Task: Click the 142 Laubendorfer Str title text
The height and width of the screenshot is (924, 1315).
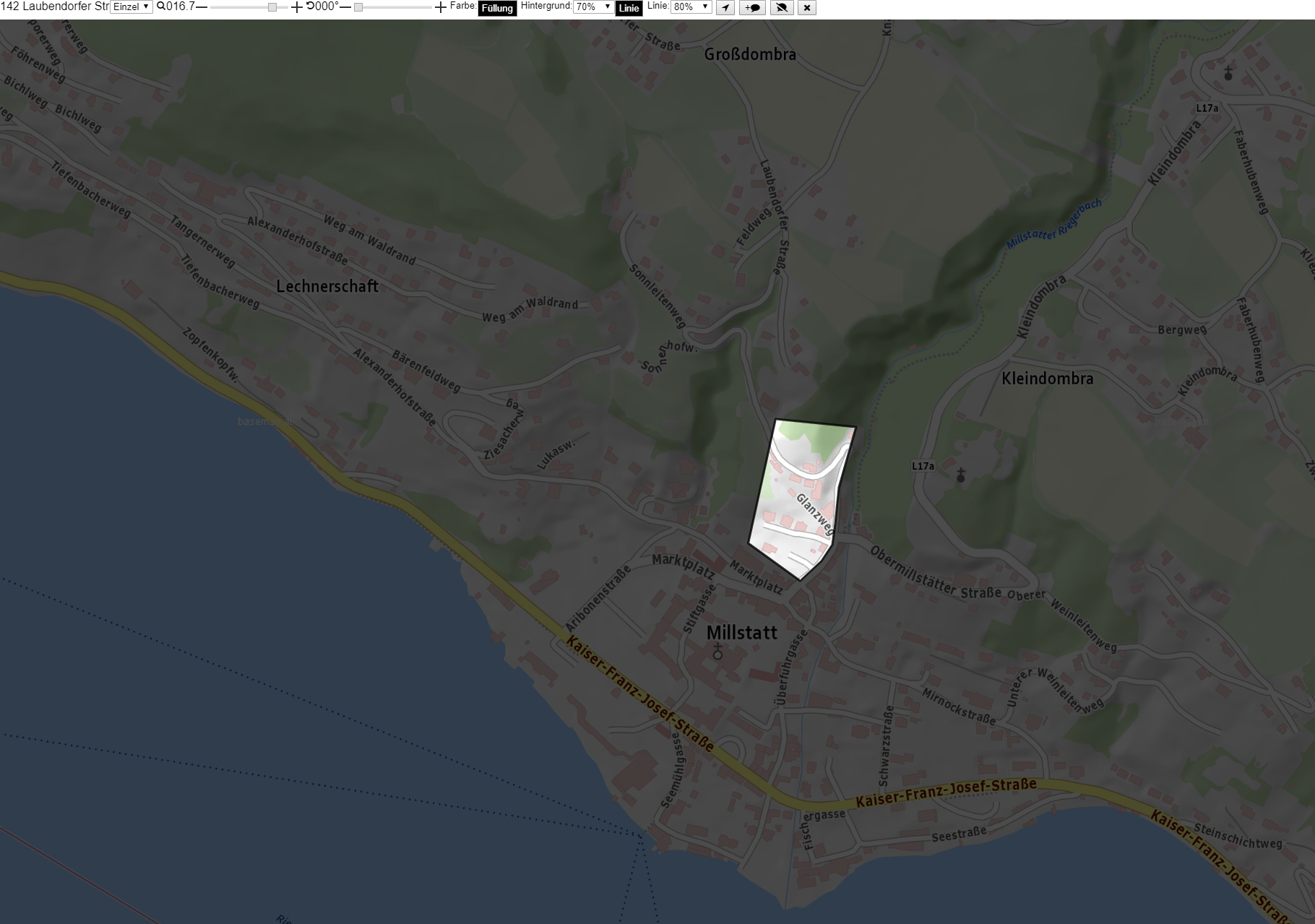Action: [55, 7]
